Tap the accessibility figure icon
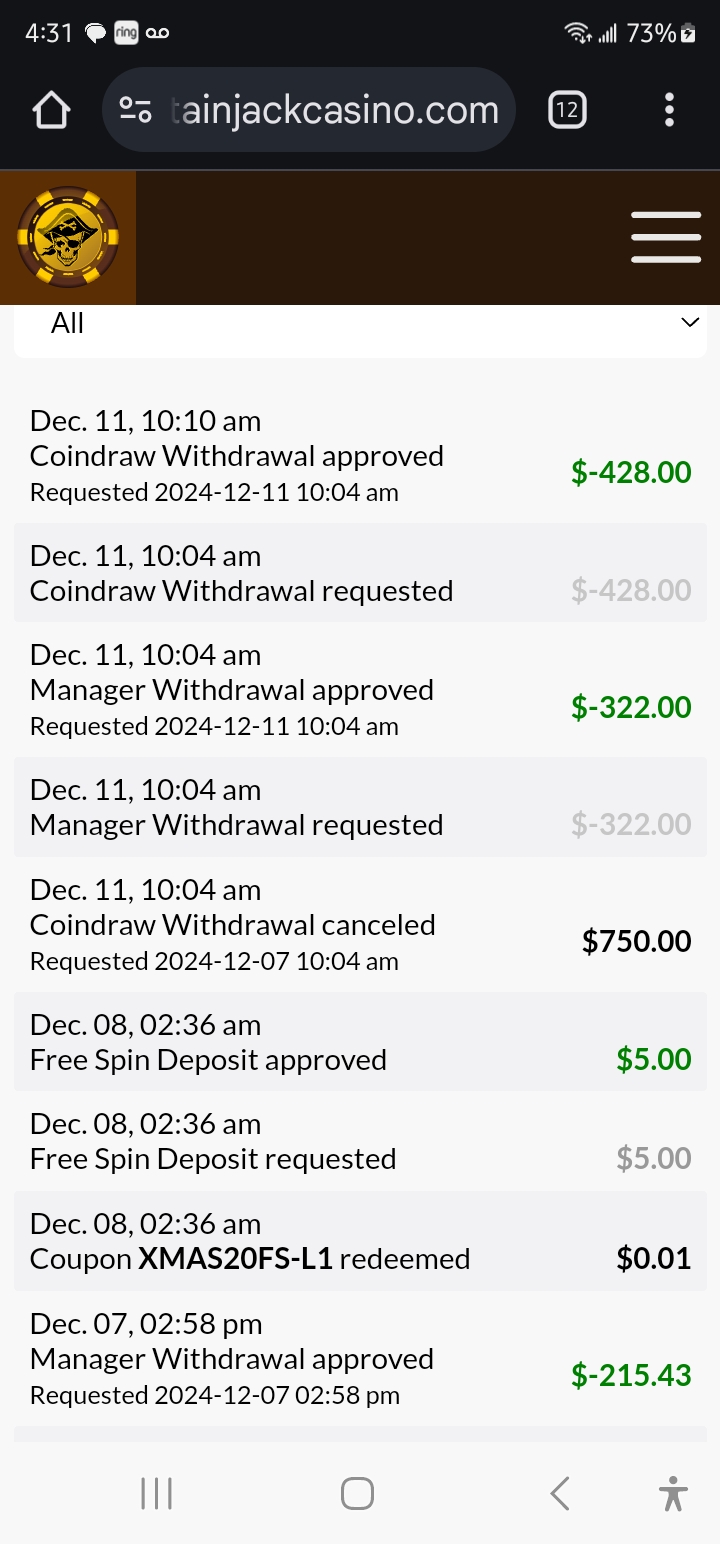720x1544 pixels. pos(674,1494)
